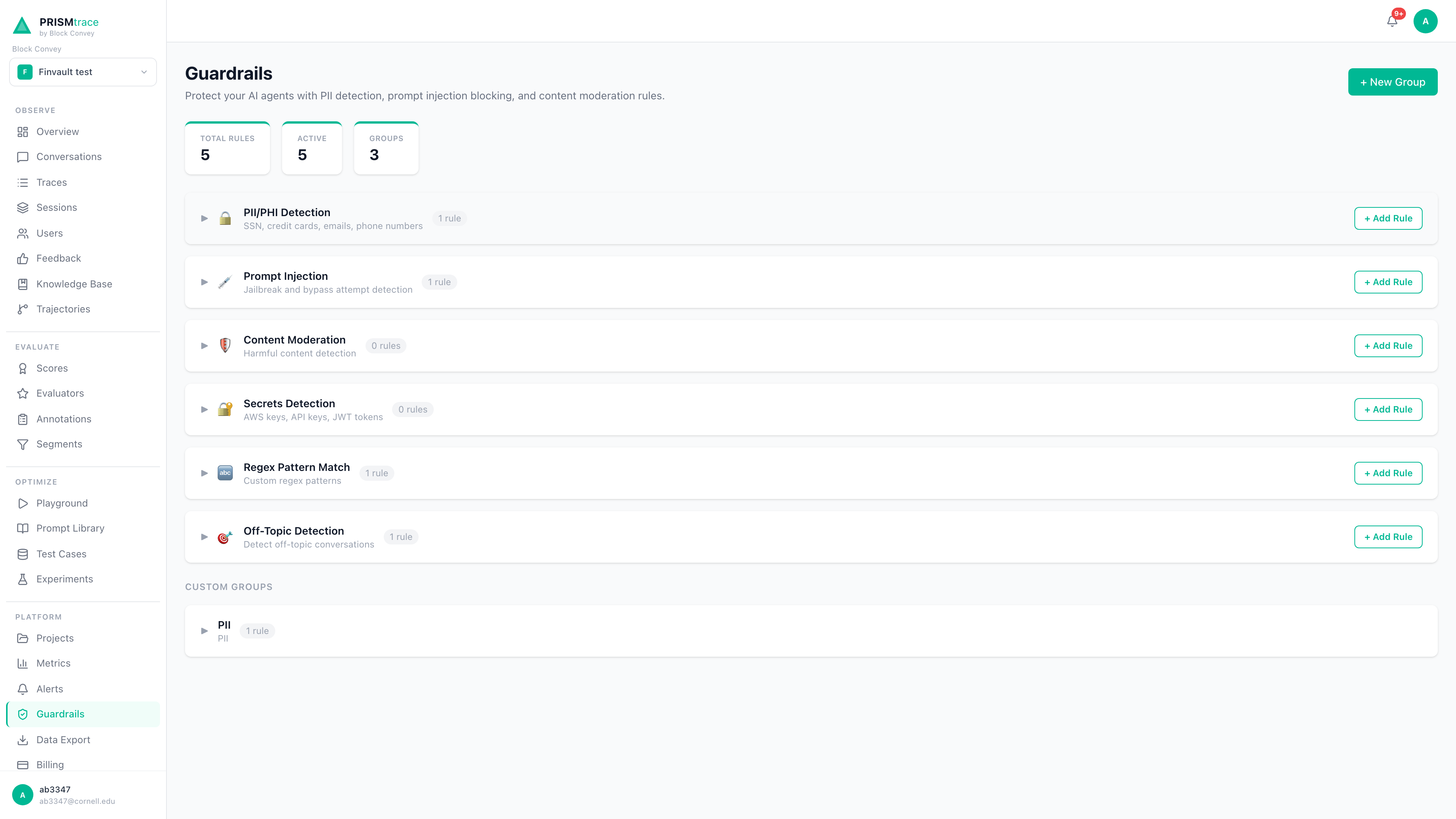1456x819 pixels.
Task: Click the '1 rule' badge on Regex Pattern Match
Action: click(377, 473)
